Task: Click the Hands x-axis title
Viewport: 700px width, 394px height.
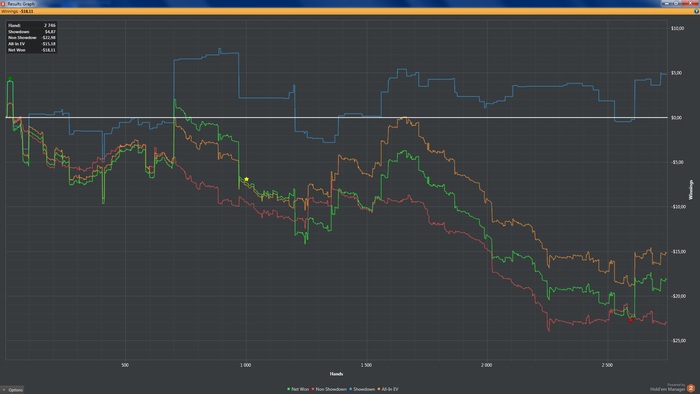Action: (336, 374)
